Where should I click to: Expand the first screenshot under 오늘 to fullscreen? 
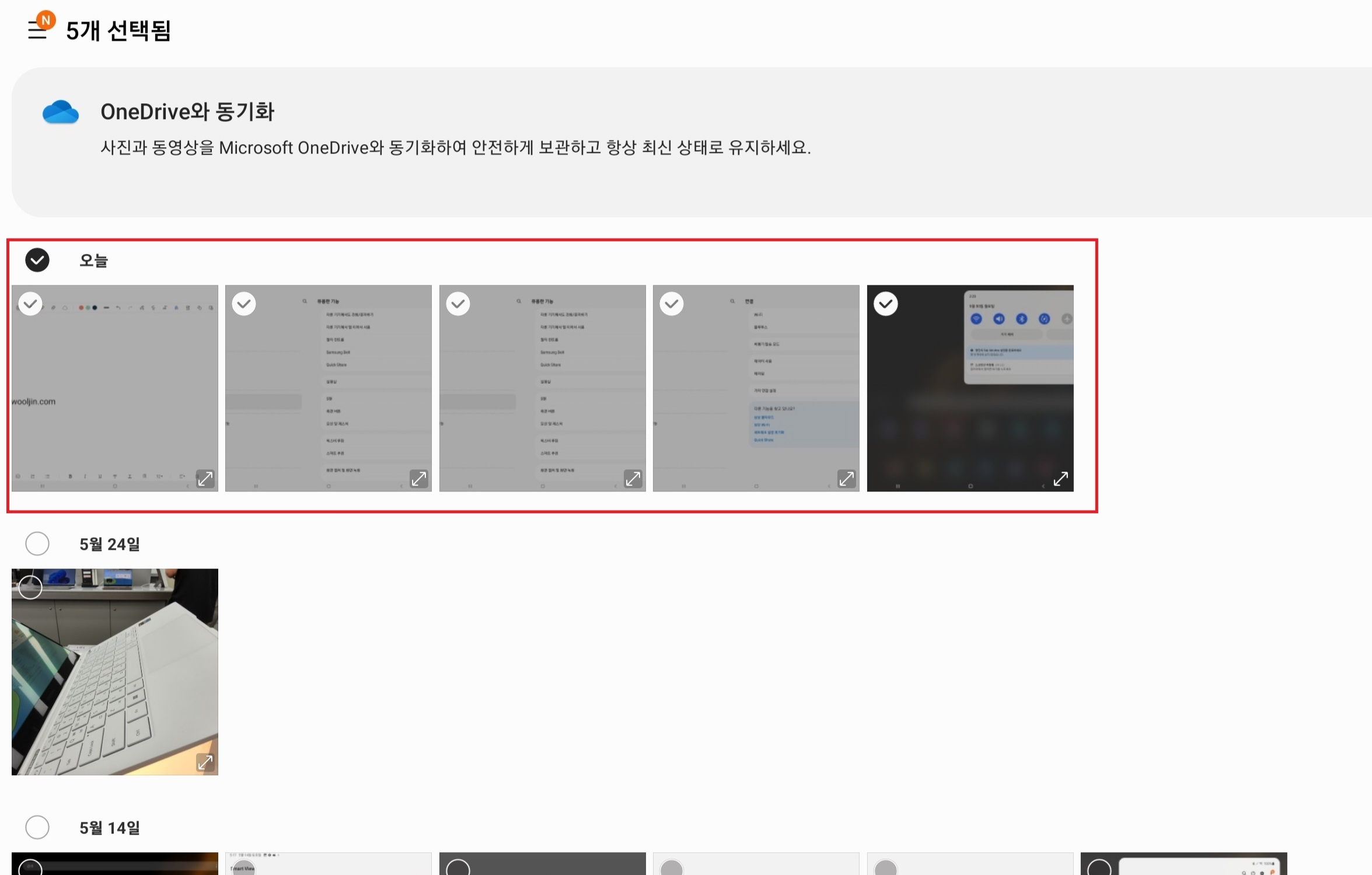click(x=205, y=479)
